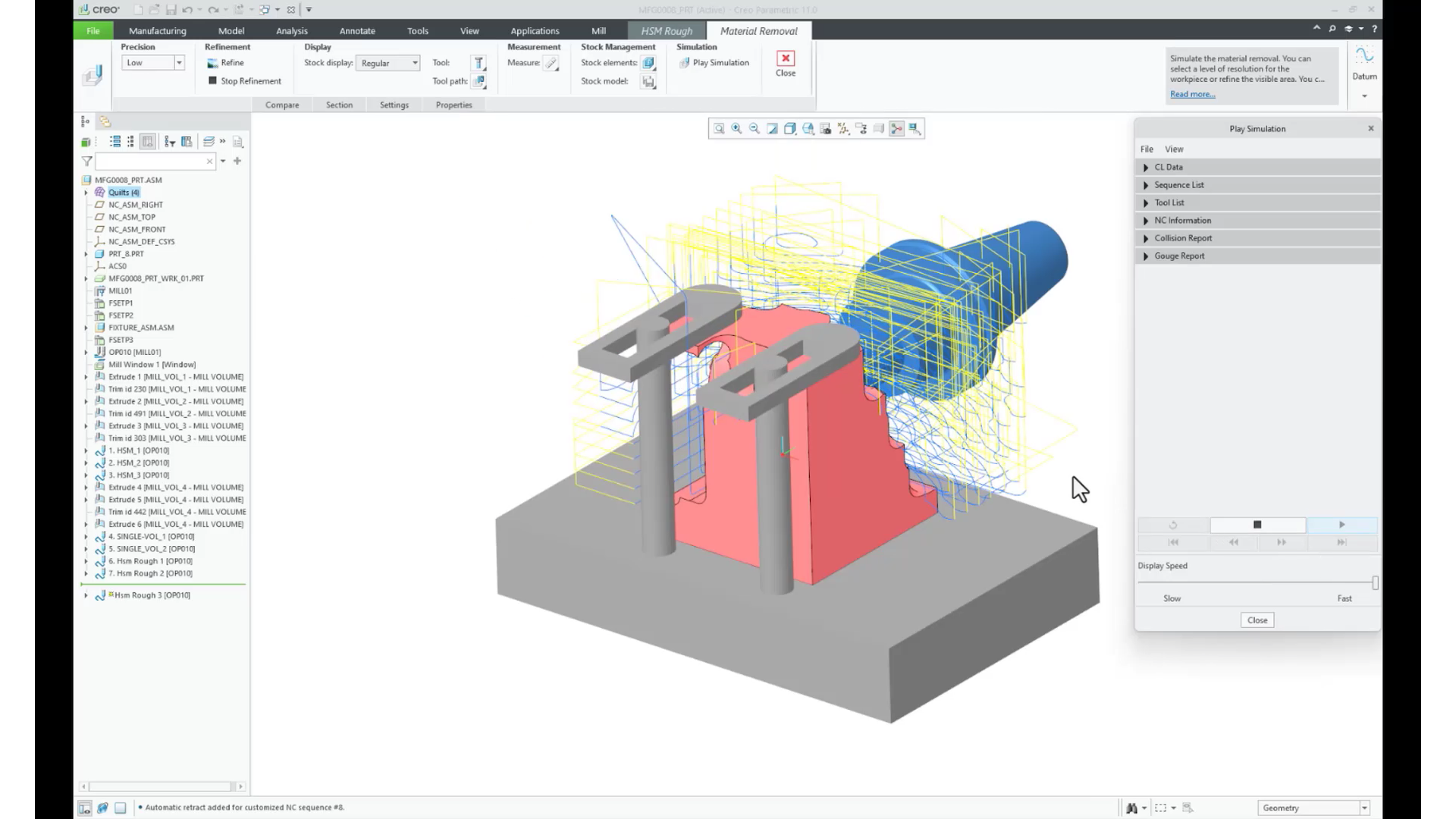Click the view manager camera icon
This screenshot has height=819, width=1456.
(x=826, y=129)
